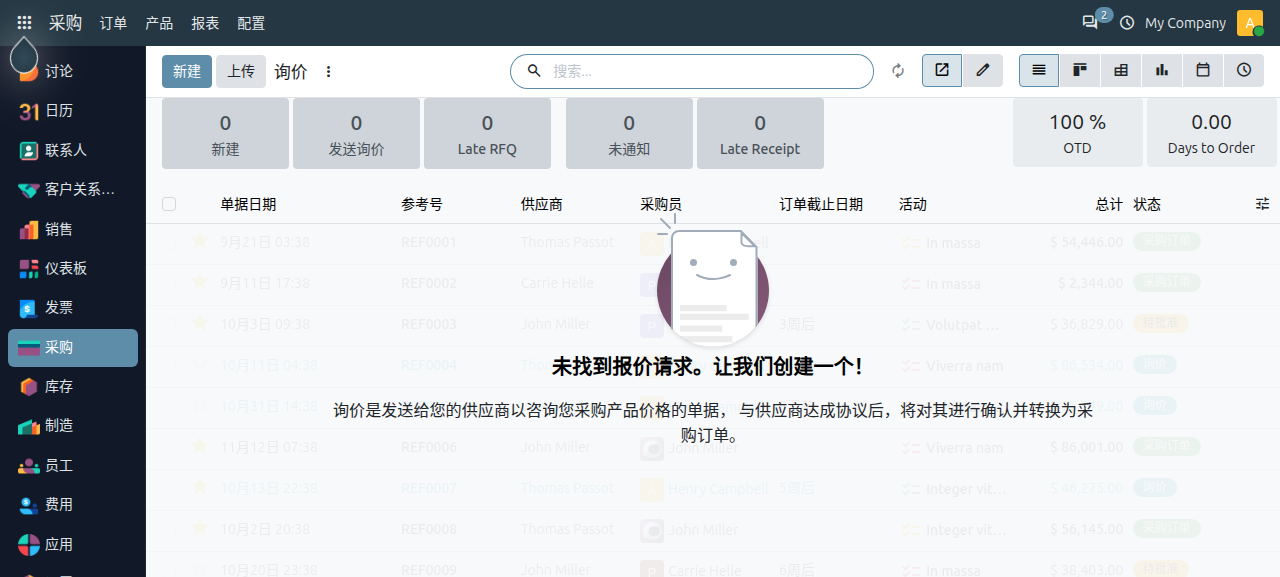Switch to kanban view
Image resolution: width=1280 pixels, height=577 pixels.
pyautogui.click(x=1080, y=71)
